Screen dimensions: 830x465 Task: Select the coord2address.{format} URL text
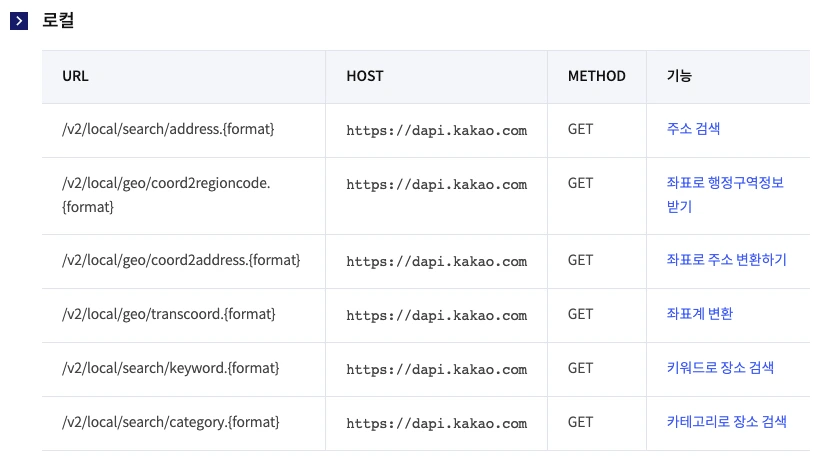[181, 260]
